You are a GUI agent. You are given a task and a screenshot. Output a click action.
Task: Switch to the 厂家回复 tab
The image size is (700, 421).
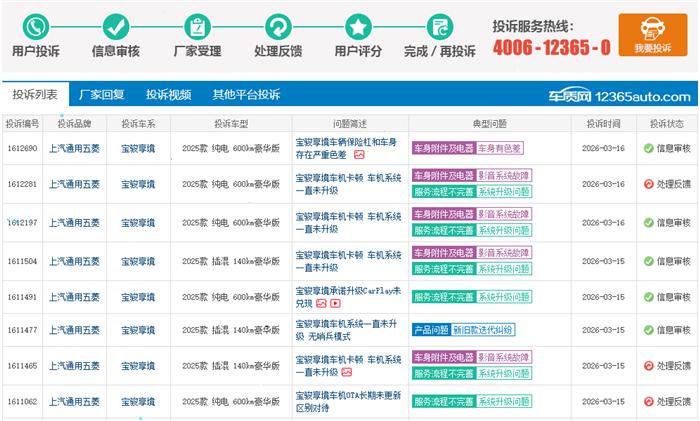tap(102, 95)
